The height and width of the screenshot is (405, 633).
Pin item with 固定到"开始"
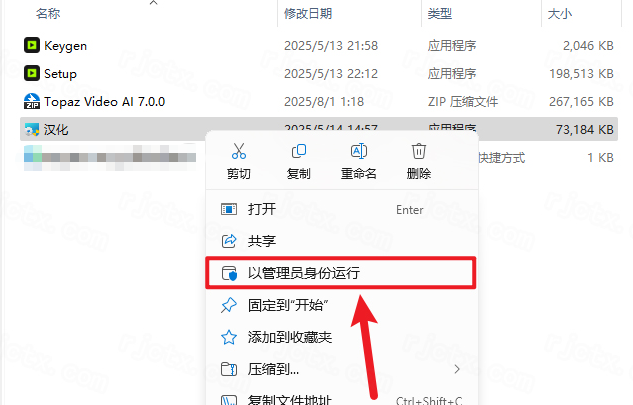pos(342,305)
